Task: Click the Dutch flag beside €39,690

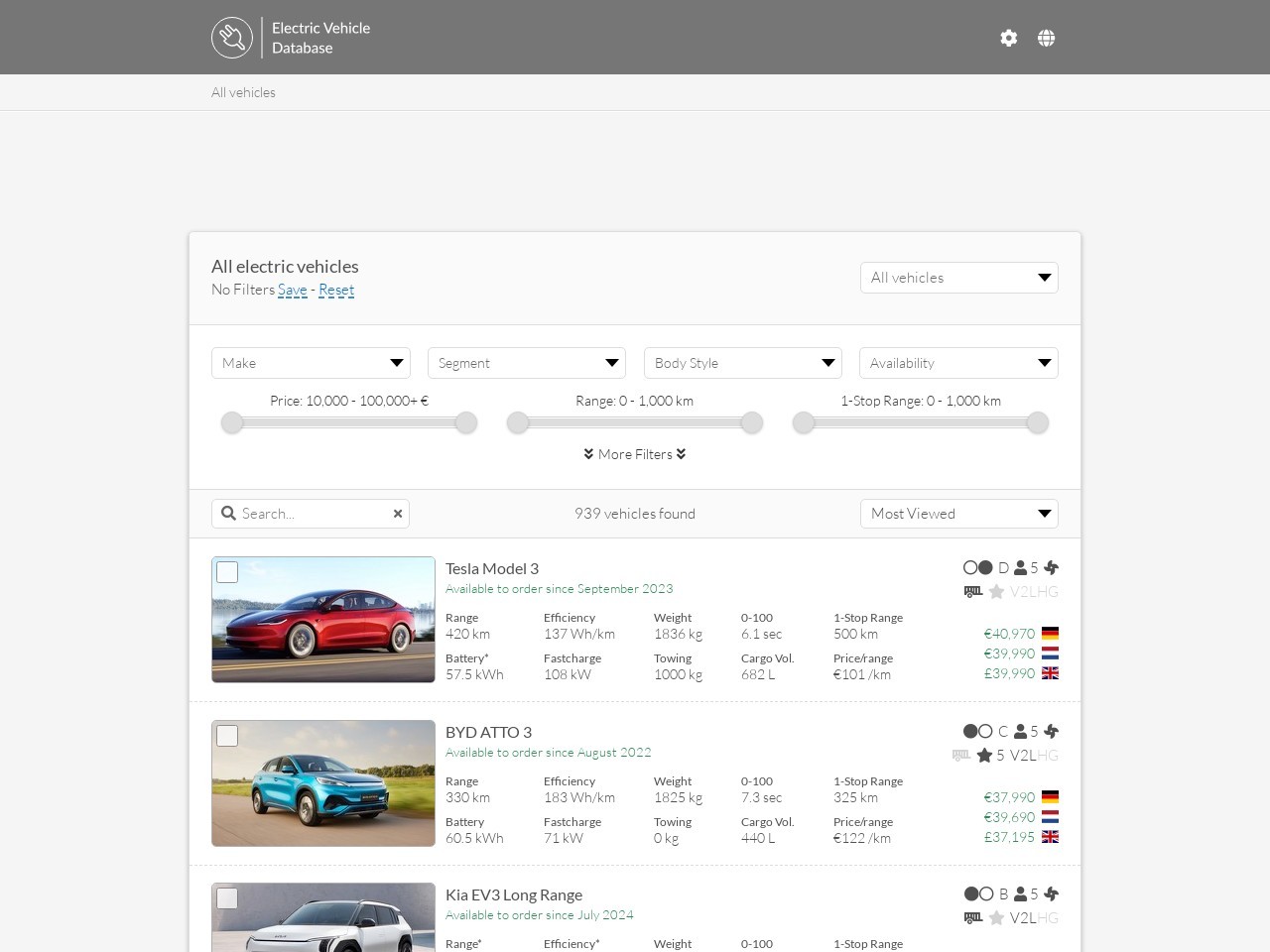Action: 1050,817
